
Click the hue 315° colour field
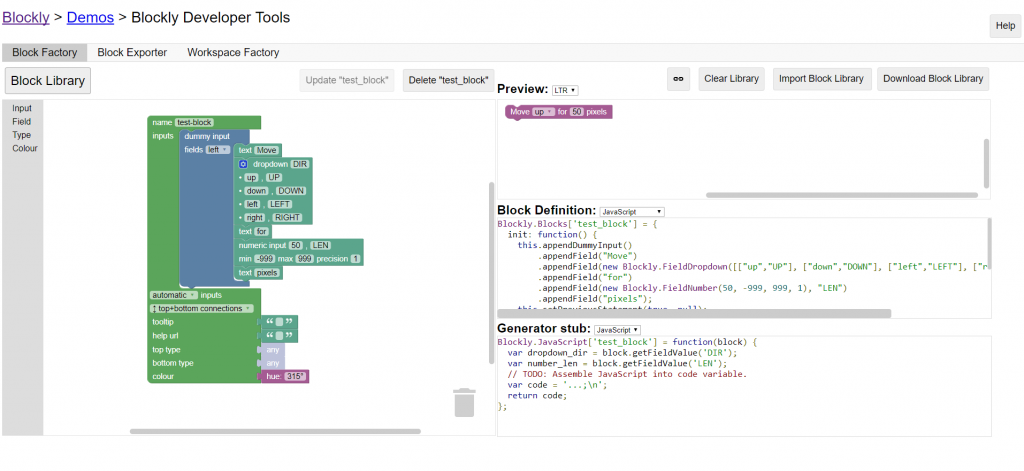pos(295,377)
